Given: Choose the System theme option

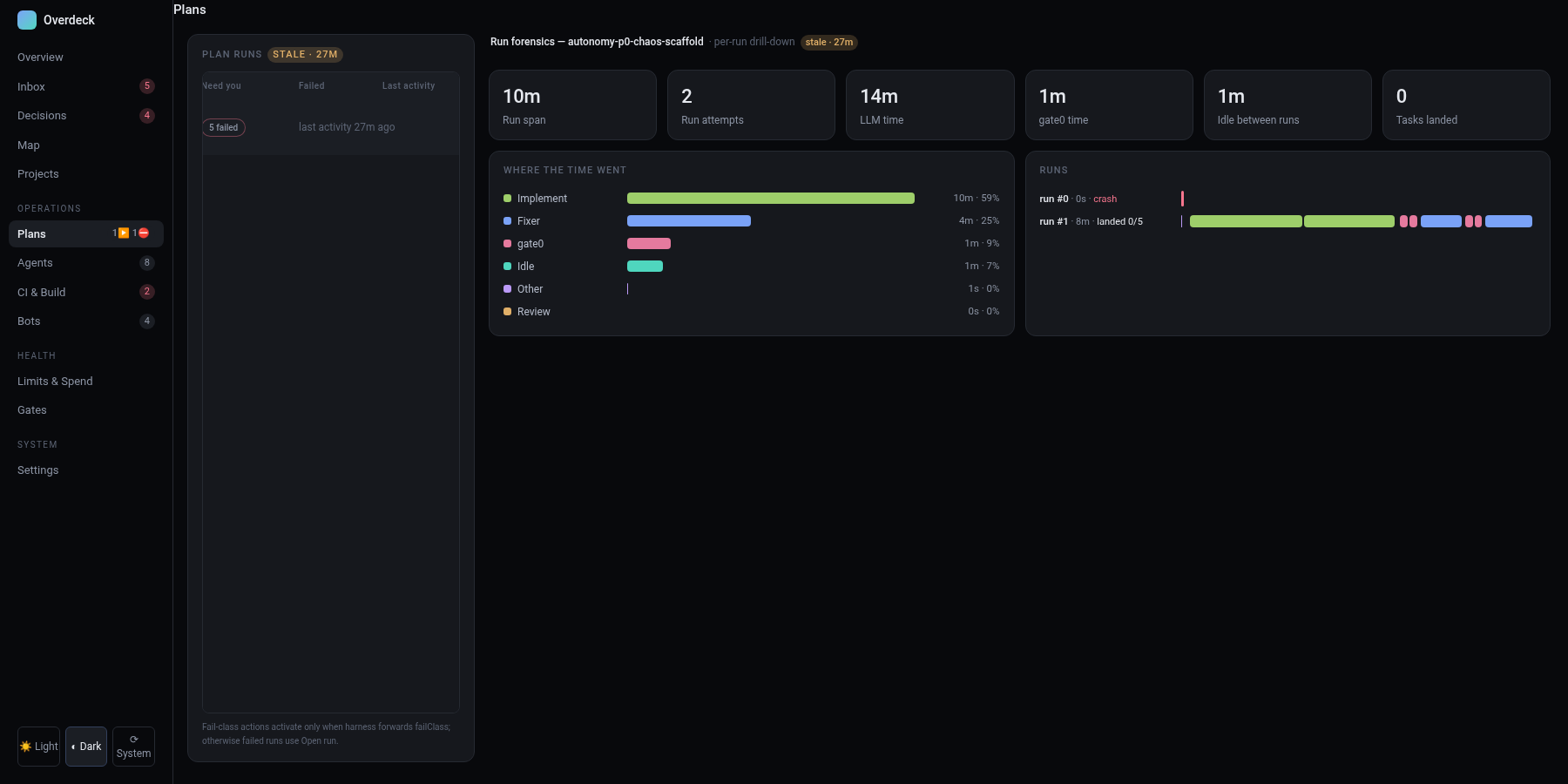Looking at the screenshot, I should (x=133, y=747).
